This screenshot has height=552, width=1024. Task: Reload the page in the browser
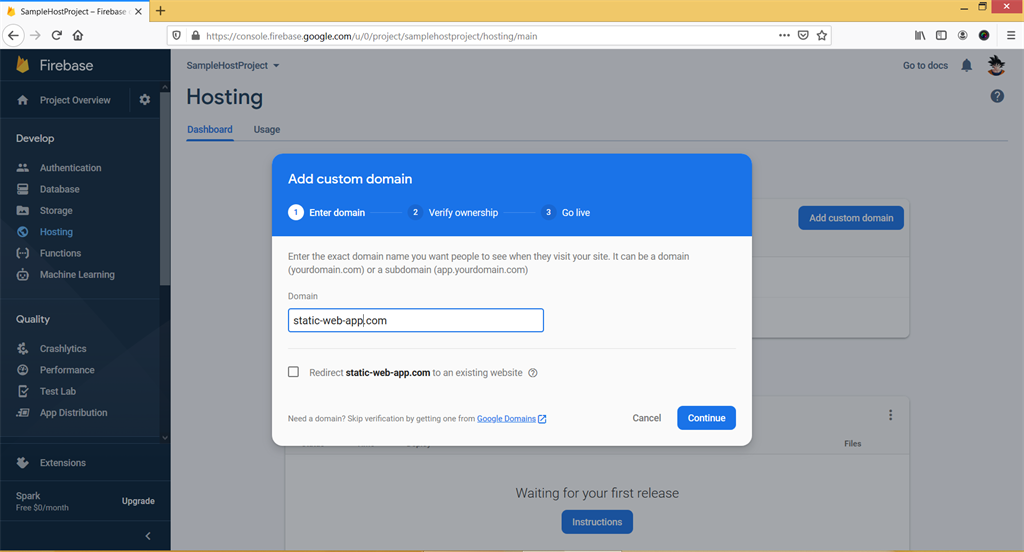pyautogui.click(x=57, y=35)
